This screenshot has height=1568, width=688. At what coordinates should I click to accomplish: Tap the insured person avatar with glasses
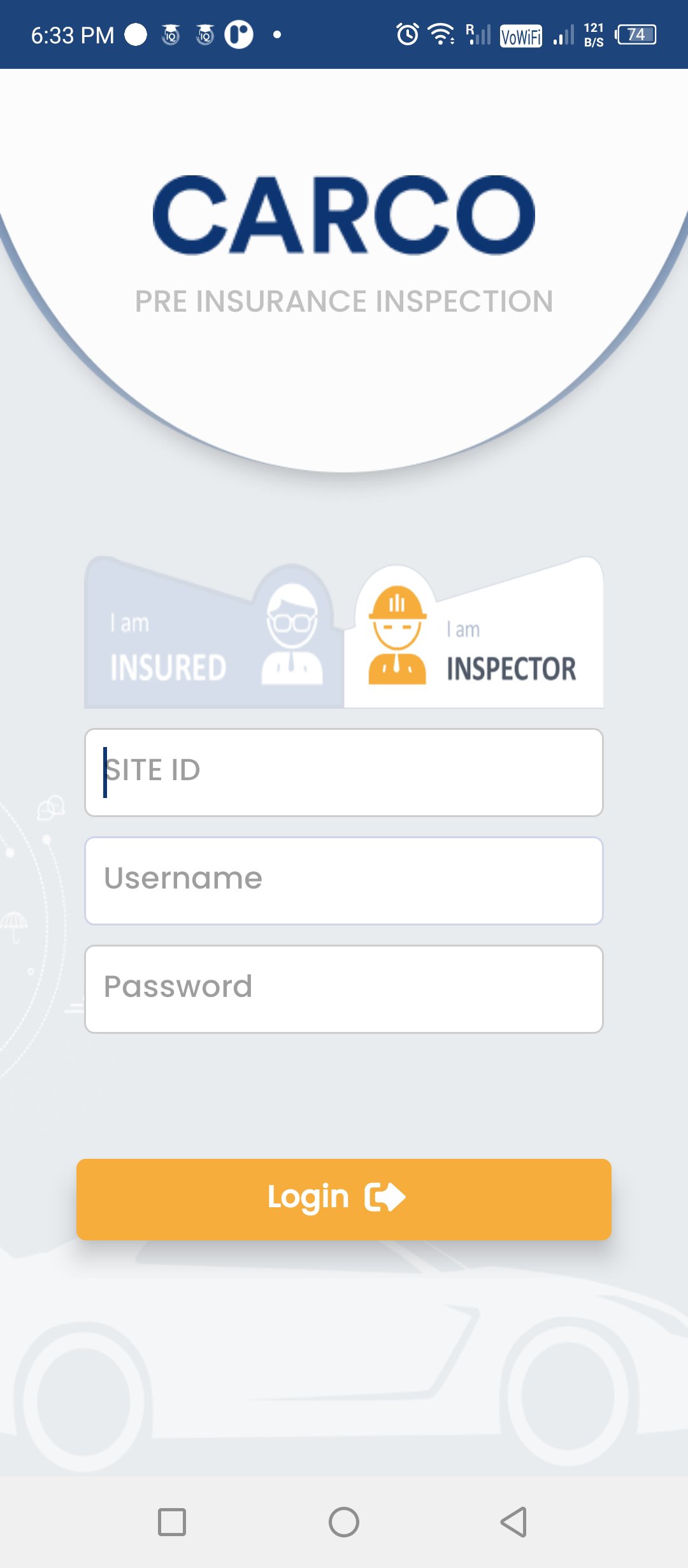(x=292, y=635)
